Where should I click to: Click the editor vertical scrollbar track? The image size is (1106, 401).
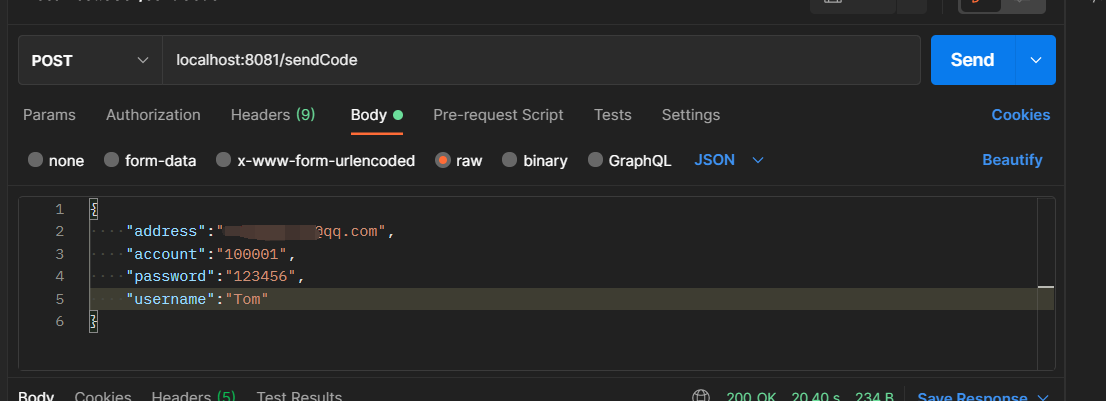1046,283
